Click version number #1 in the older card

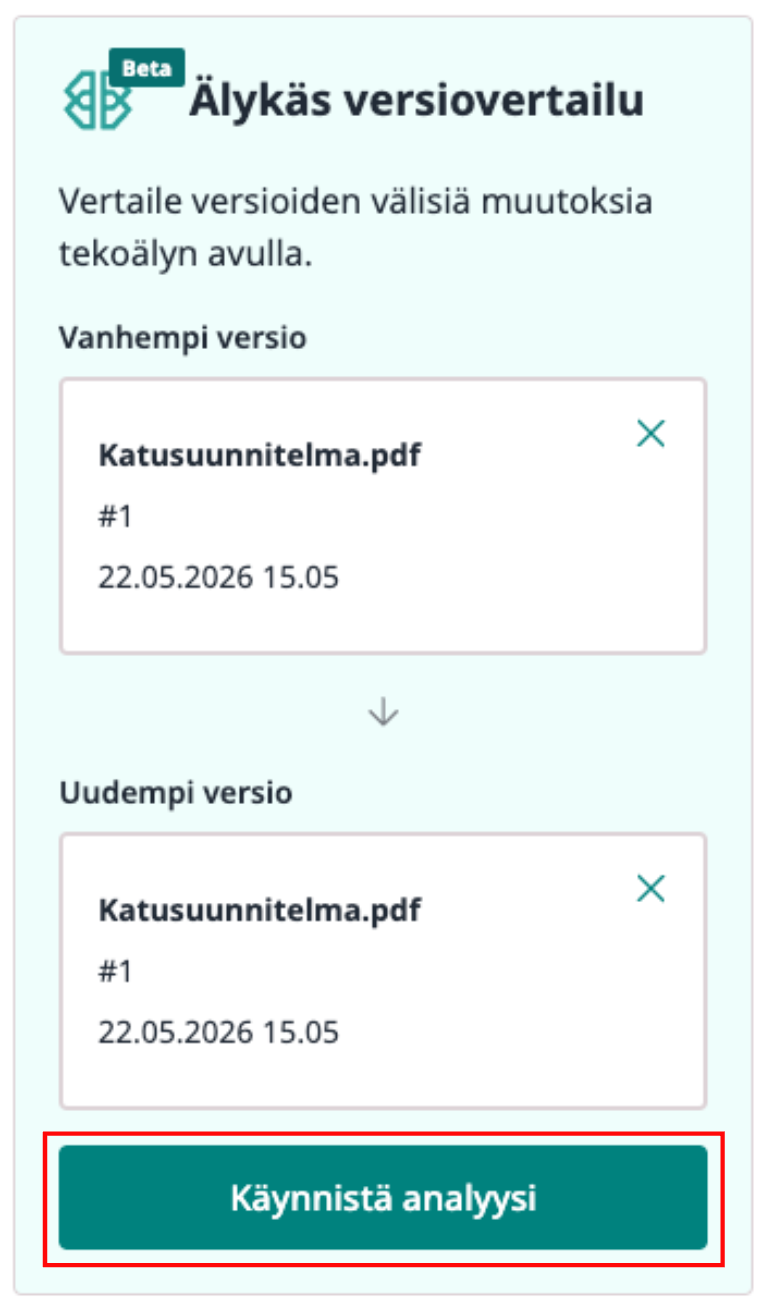pyautogui.click(x=115, y=517)
